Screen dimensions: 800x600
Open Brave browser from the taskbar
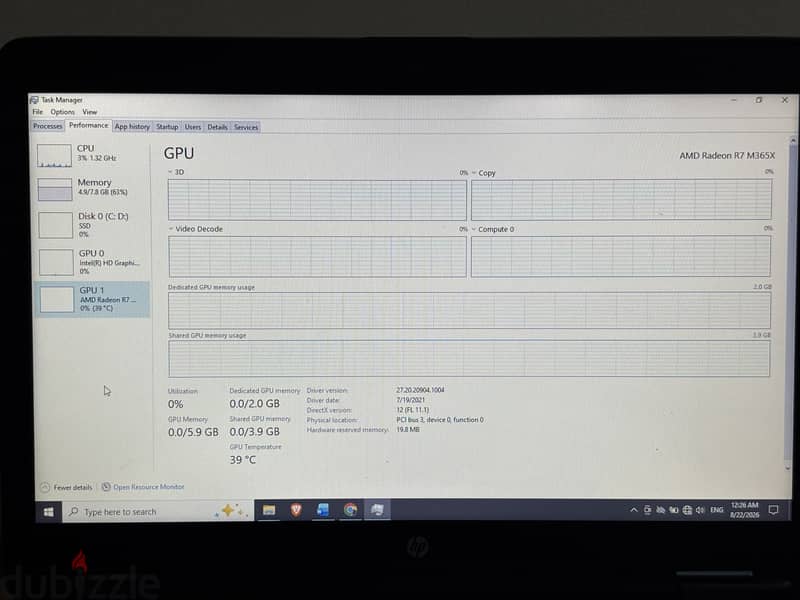coord(296,510)
